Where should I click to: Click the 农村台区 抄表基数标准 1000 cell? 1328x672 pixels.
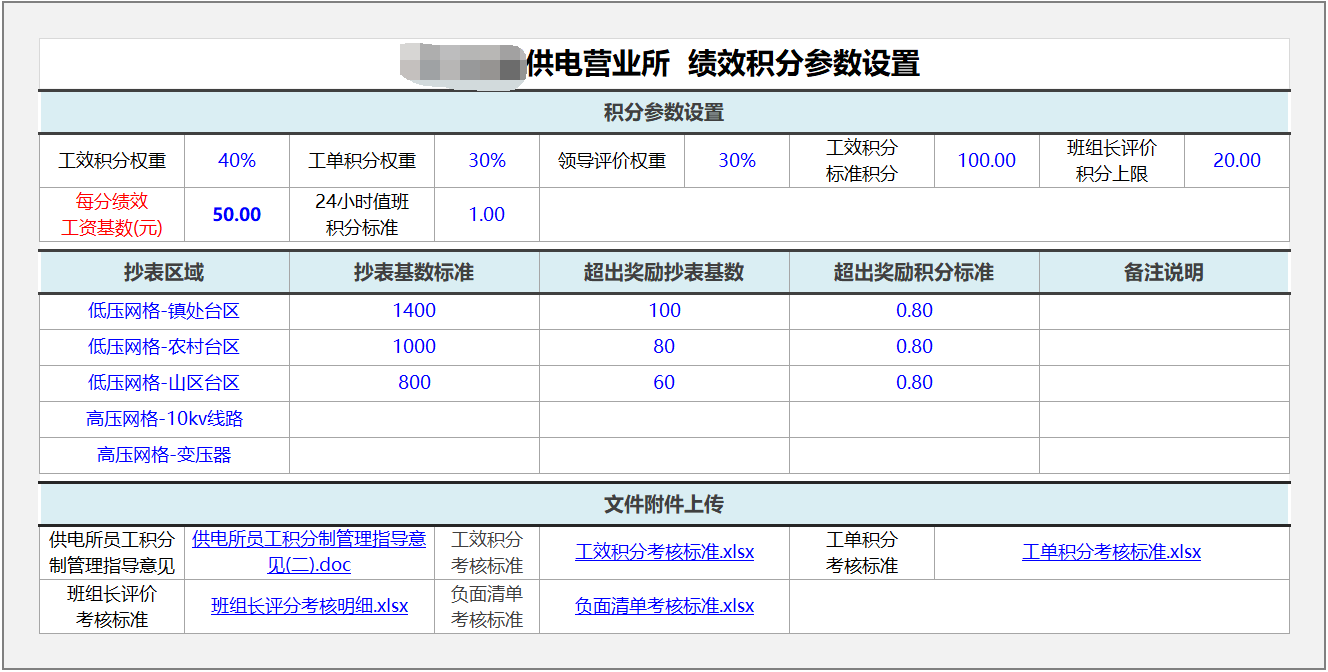pos(414,347)
